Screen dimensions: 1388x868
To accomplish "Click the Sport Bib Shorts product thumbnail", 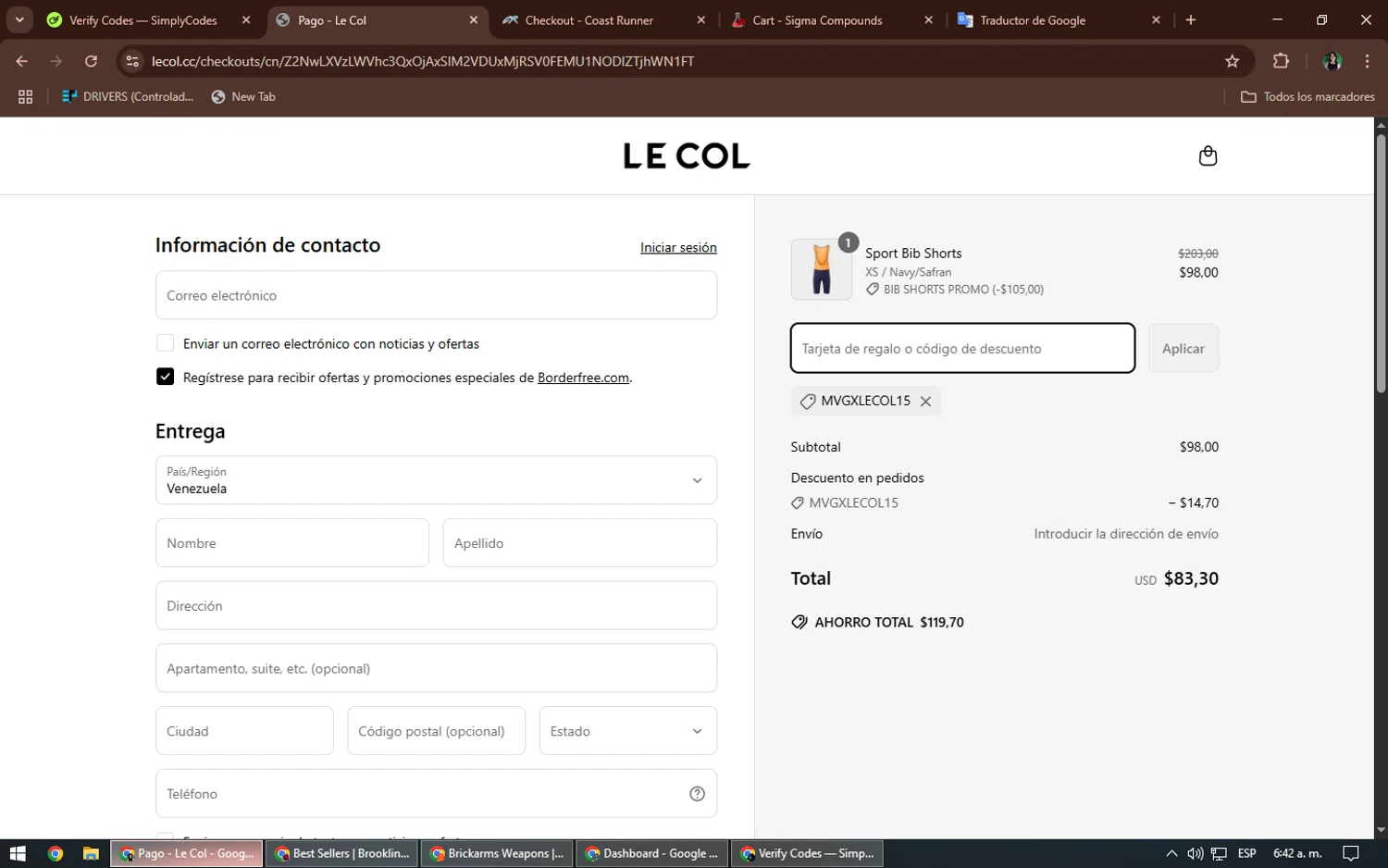I will click(x=822, y=269).
